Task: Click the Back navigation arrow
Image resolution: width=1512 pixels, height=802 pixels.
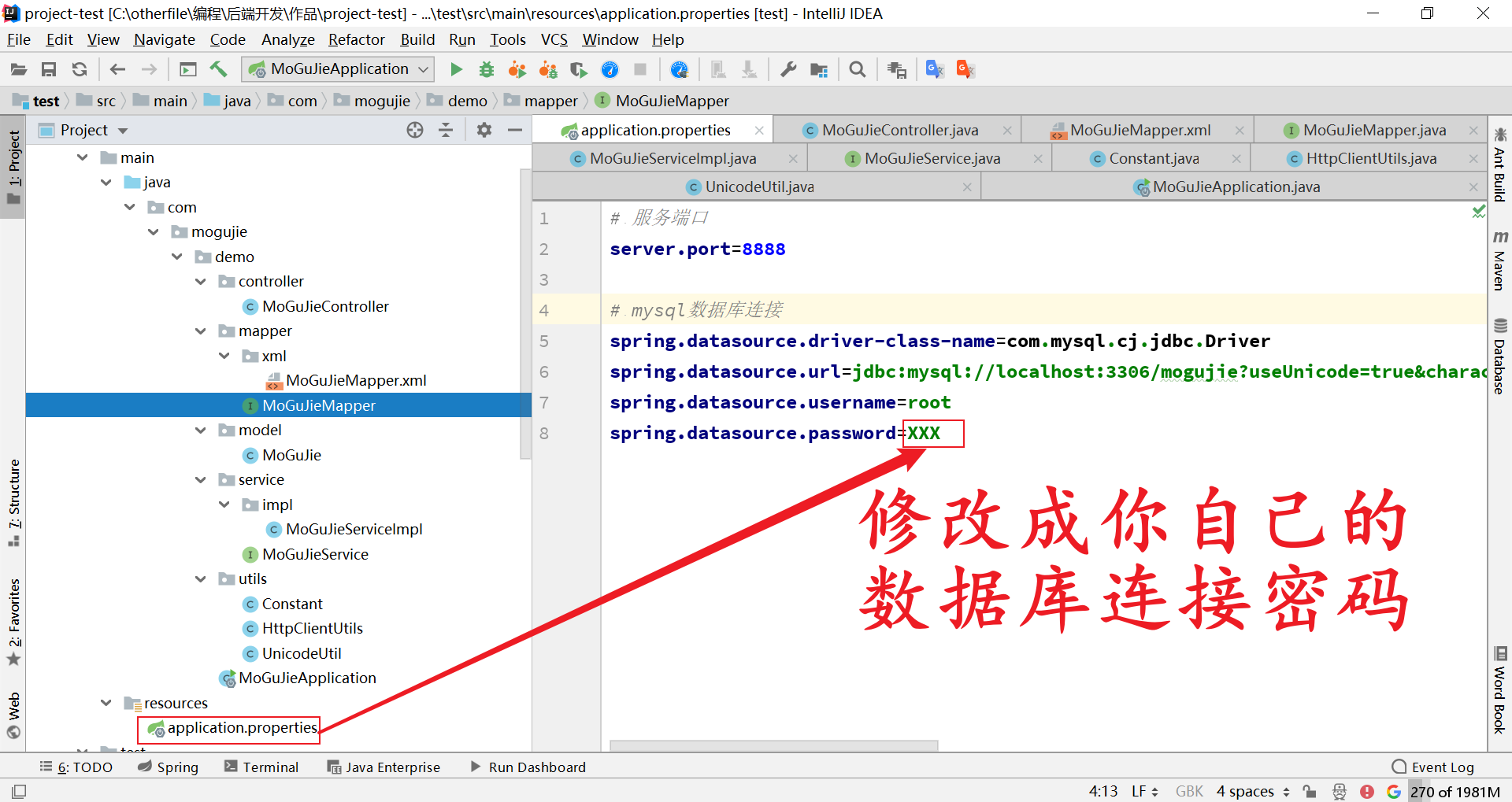Action: pos(117,69)
